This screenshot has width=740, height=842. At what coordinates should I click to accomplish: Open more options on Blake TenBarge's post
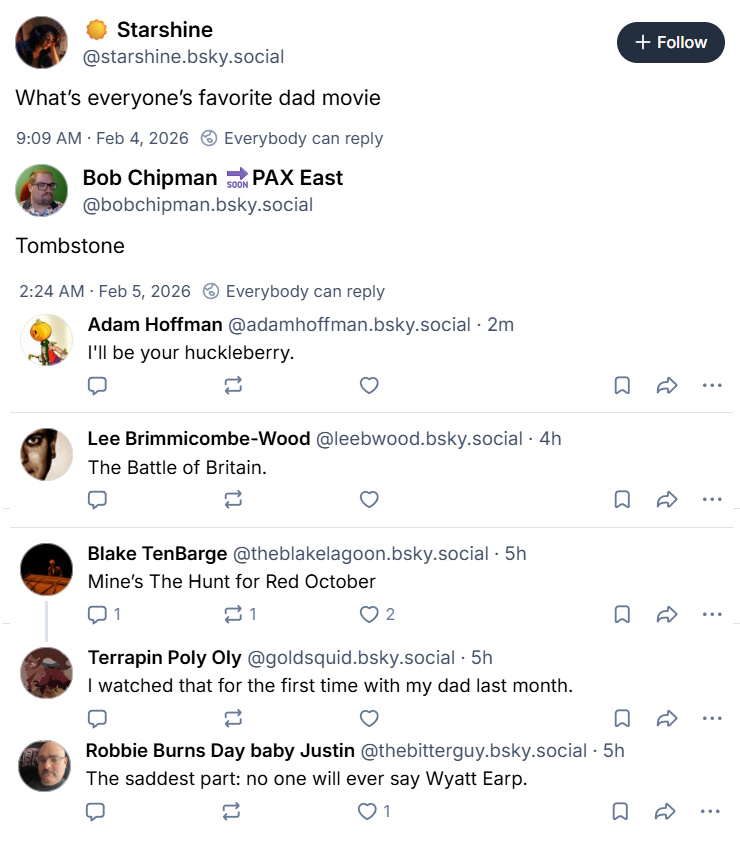tap(712, 614)
